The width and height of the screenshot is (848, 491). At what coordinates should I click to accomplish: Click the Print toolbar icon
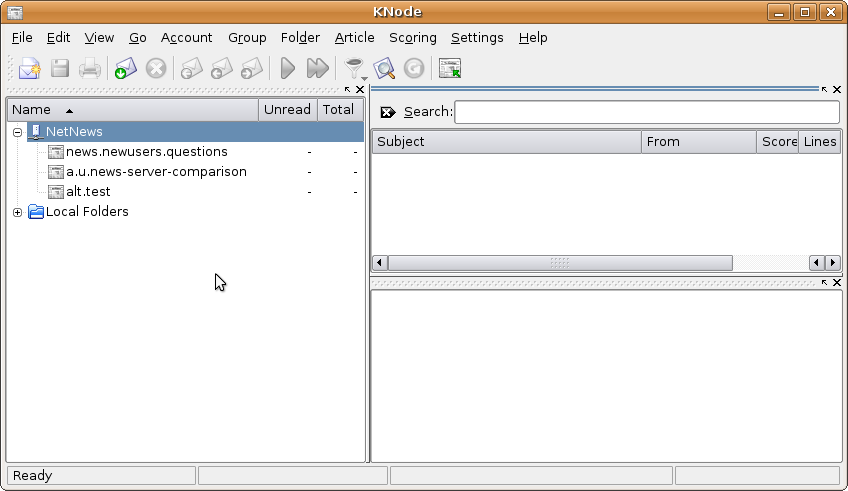click(90, 69)
